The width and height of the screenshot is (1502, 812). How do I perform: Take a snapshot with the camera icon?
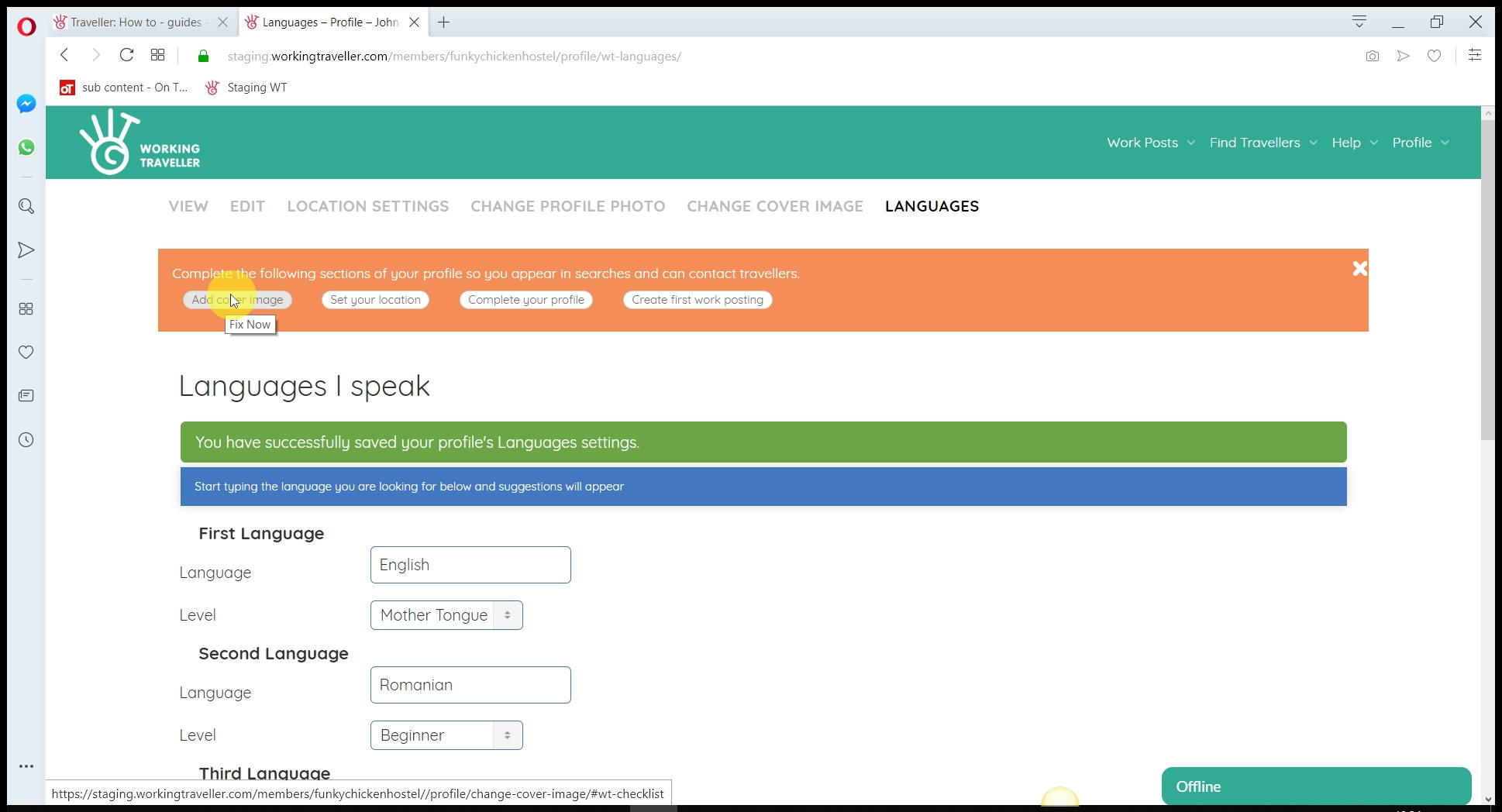coord(1372,56)
